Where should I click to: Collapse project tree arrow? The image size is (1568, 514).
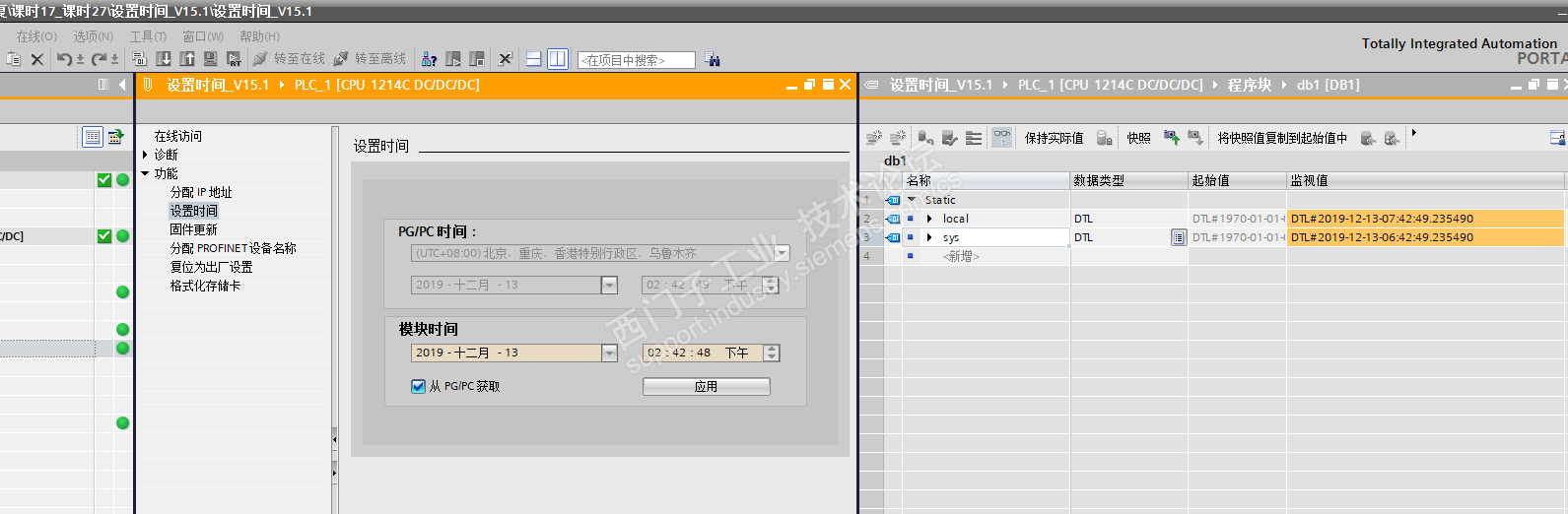122,85
